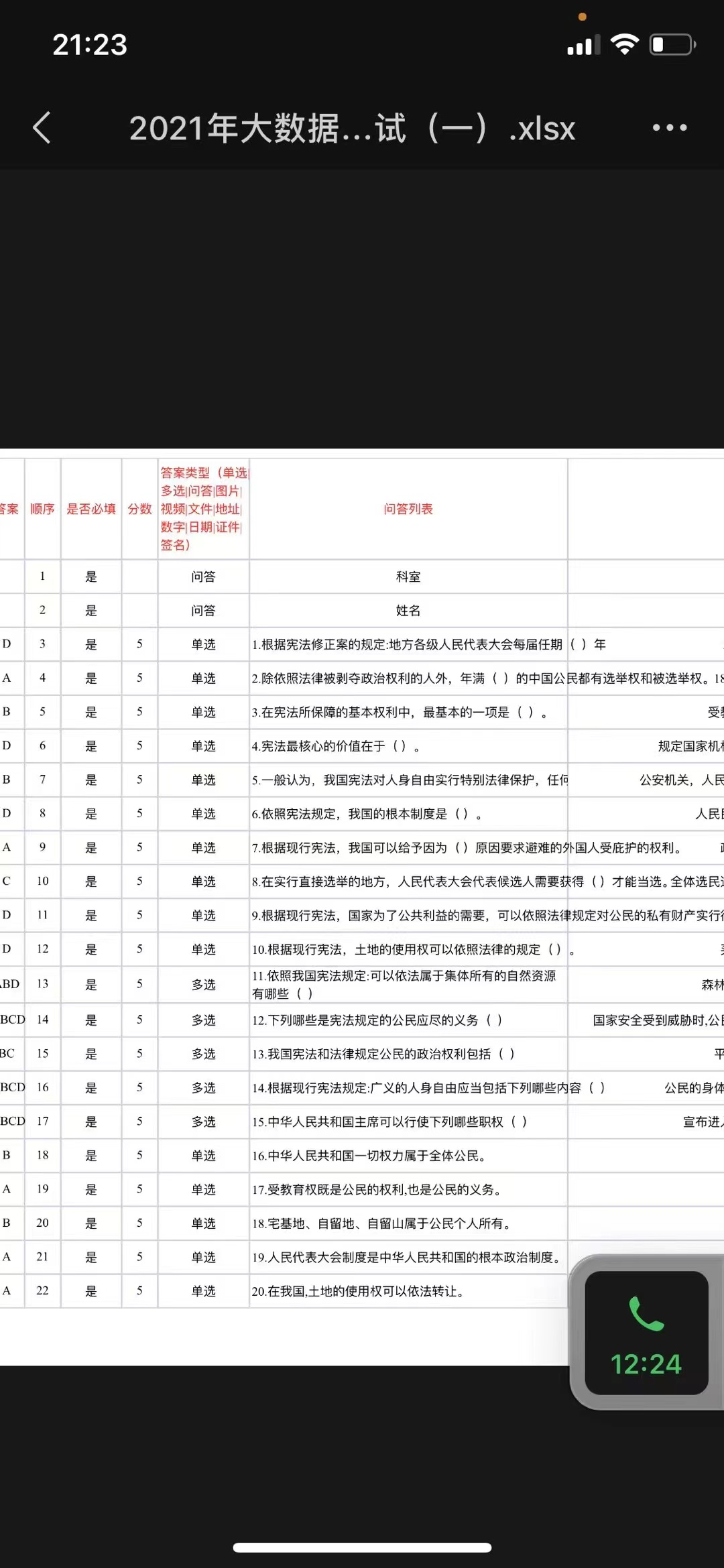Tap the Wi-Fi status icon
Viewport: 724px width, 1568px height.
(625, 44)
